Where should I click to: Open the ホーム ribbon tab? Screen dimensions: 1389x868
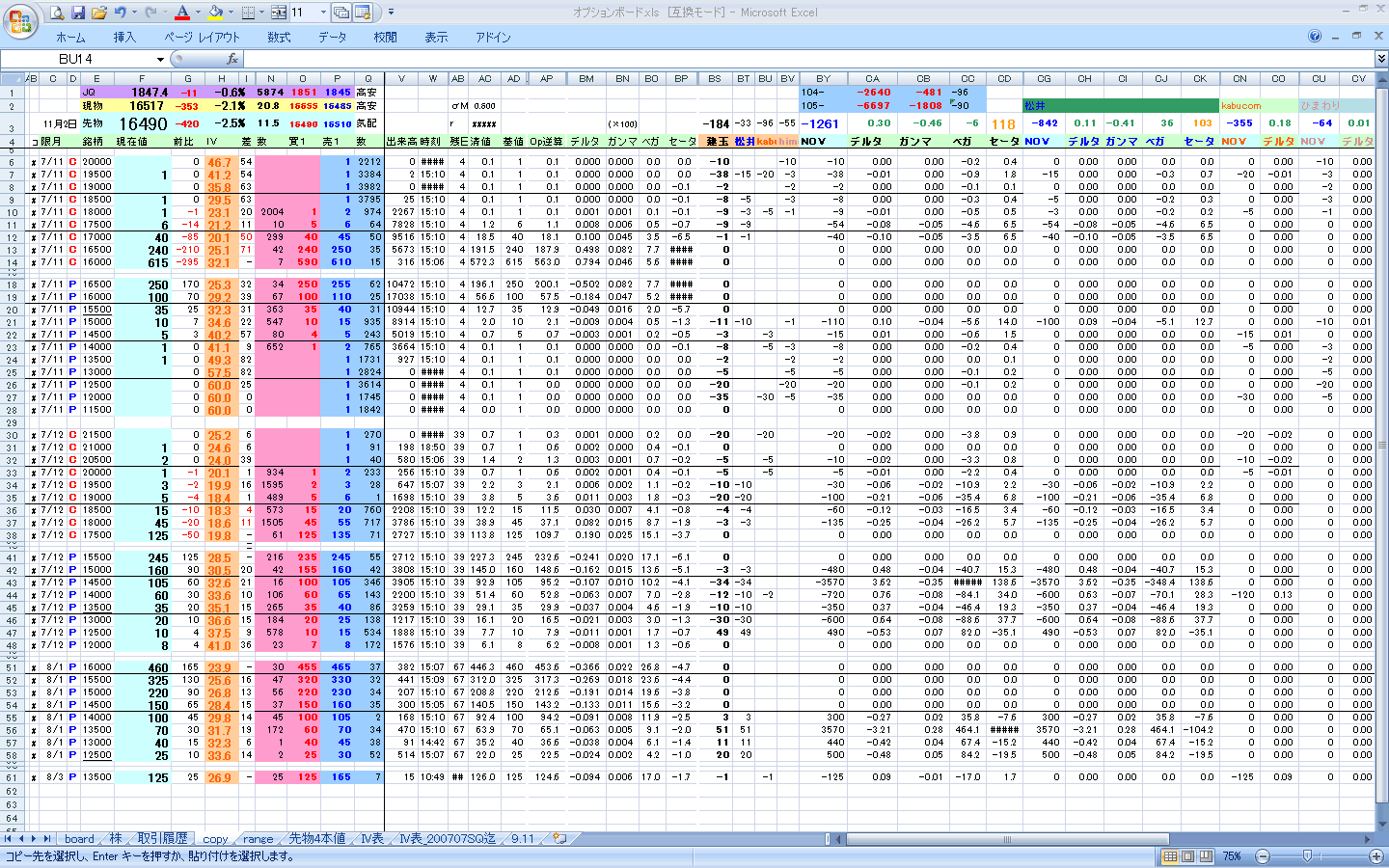(x=70, y=37)
